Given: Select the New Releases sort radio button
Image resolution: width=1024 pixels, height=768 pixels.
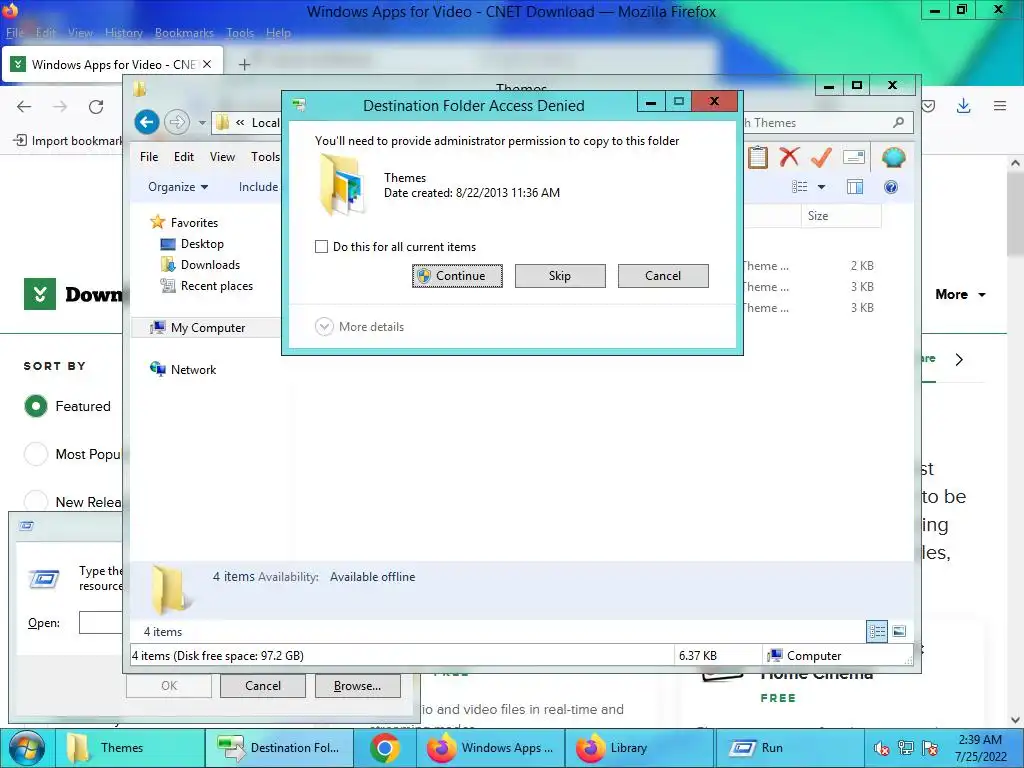Looking at the screenshot, I should pos(36,502).
